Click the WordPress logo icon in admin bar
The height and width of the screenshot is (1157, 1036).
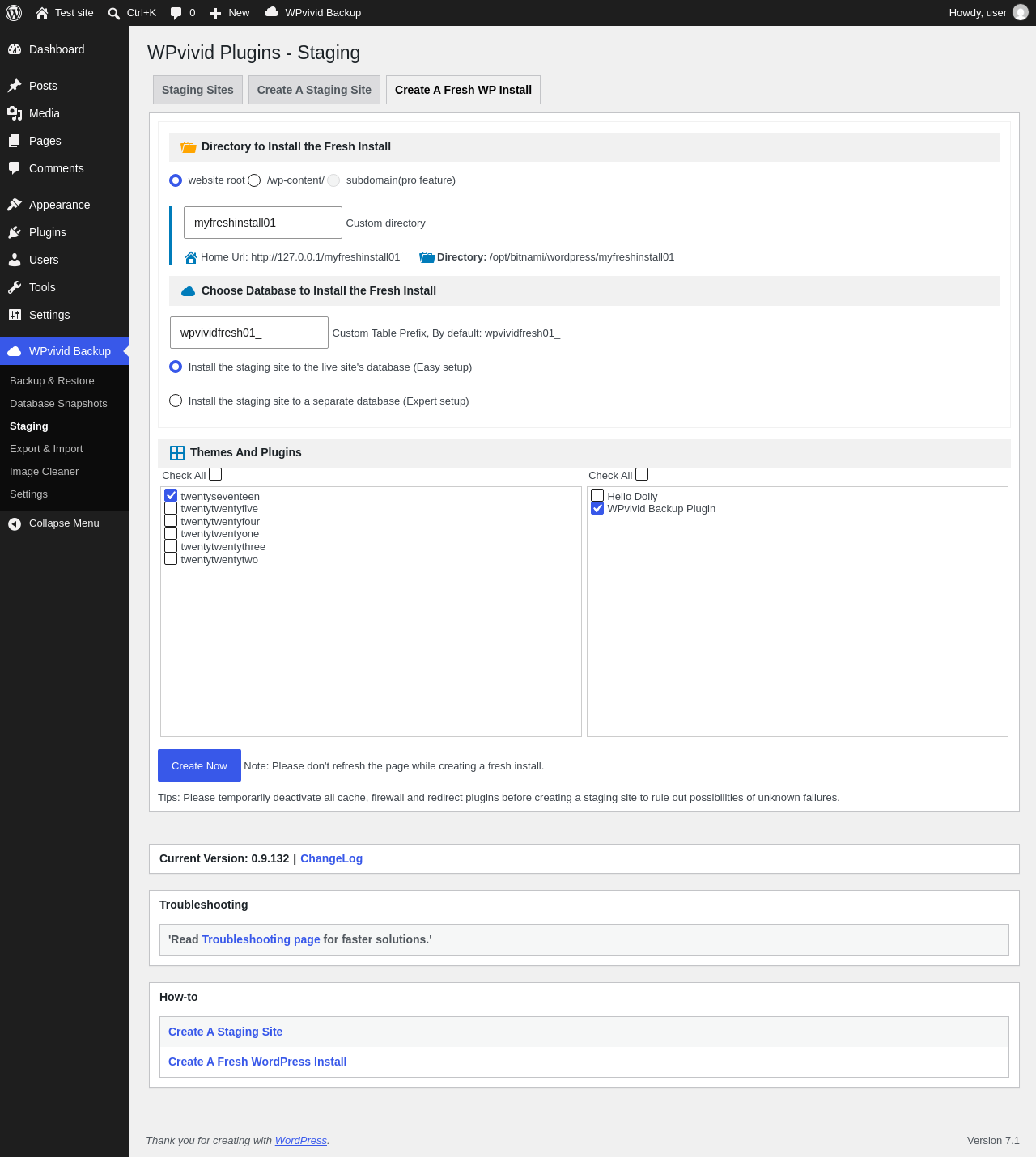coord(14,13)
